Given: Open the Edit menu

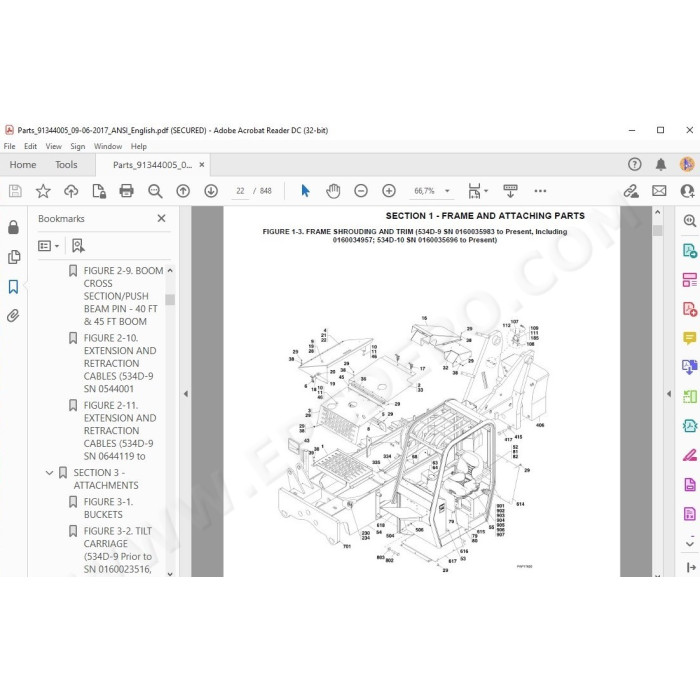Looking at the screenshot, I should (30, 146).
